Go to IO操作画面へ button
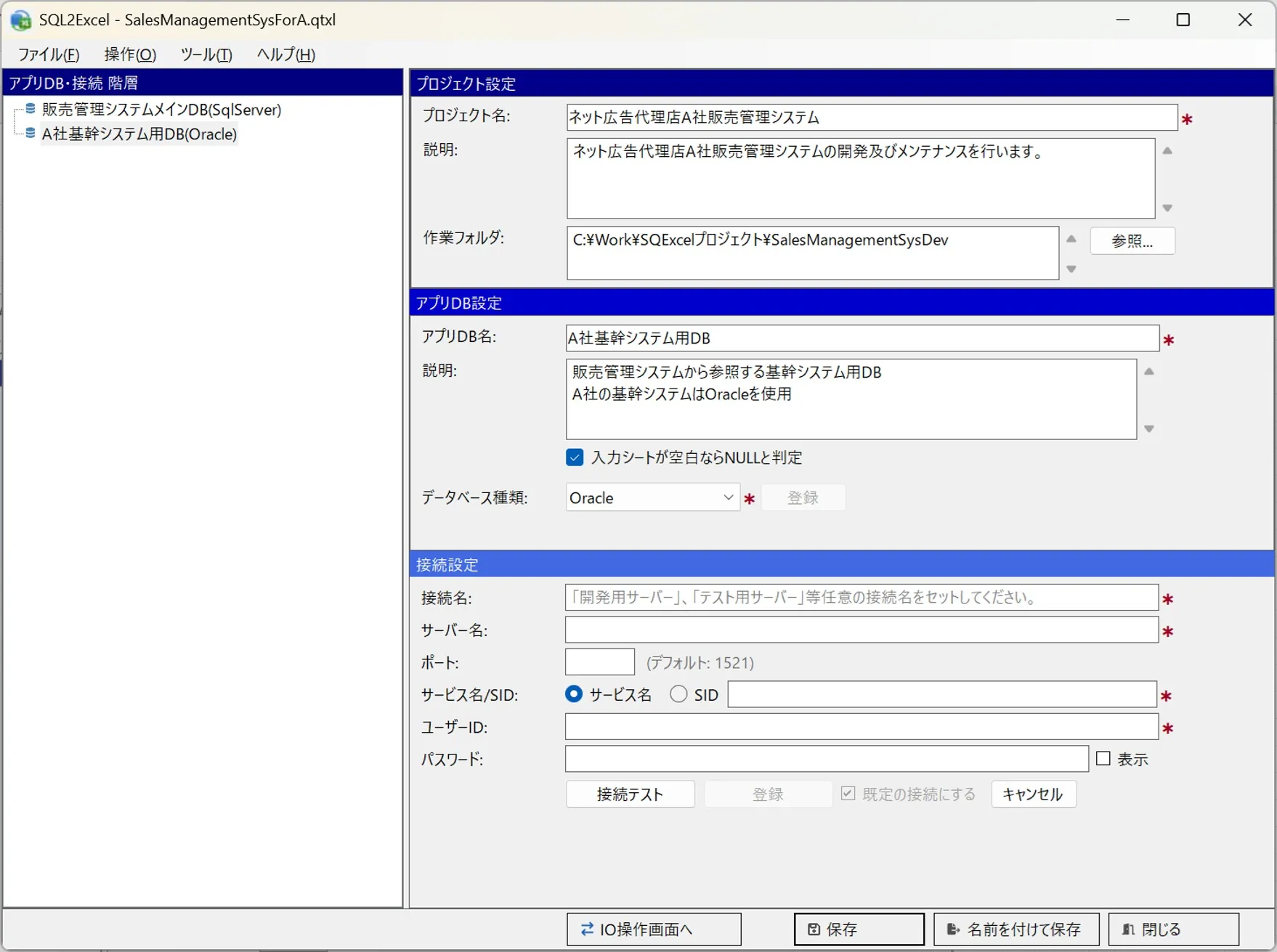 pos(654,929)
